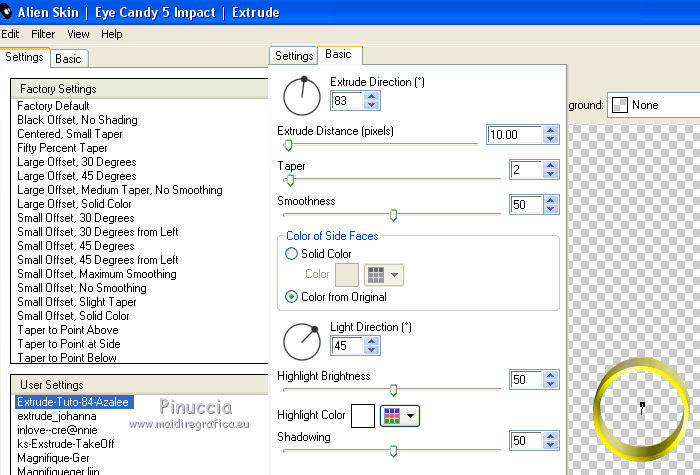Click the Shadowing slider handle
Viewport: 700px width, 475px height.
pyautogui.click(x=393, y=451)
